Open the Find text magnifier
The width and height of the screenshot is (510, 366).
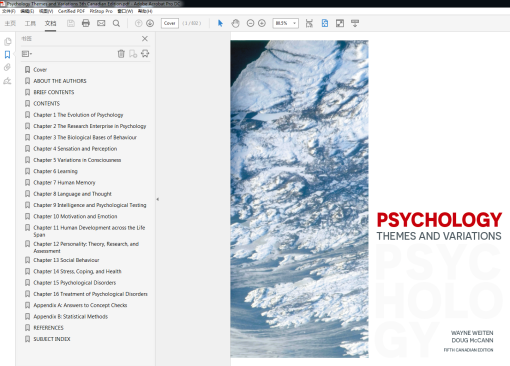pyautogui.click(x=116, y=23)
